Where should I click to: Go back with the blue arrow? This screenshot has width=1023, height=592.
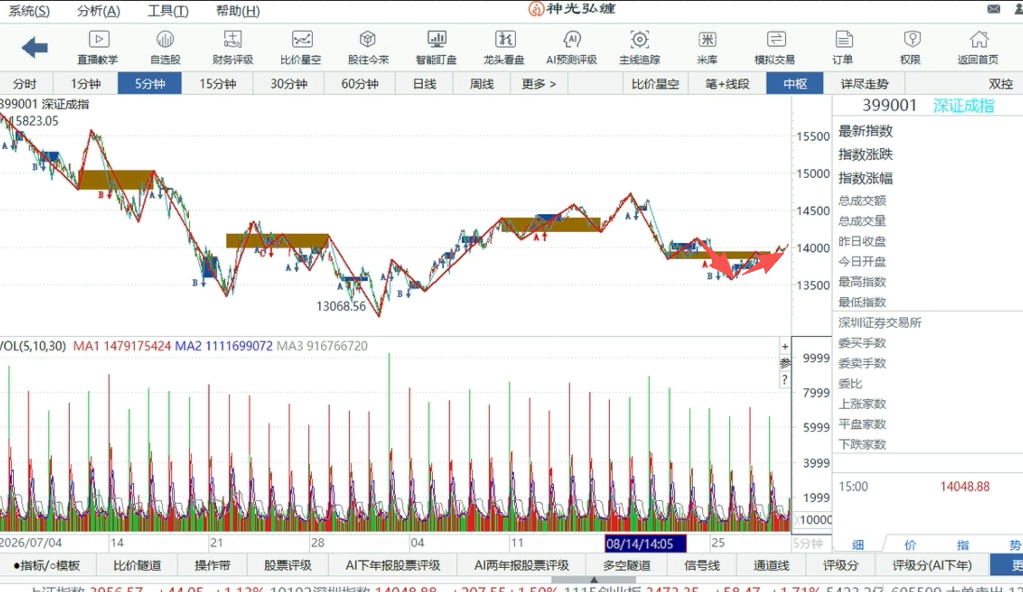[x=35, y=47]
